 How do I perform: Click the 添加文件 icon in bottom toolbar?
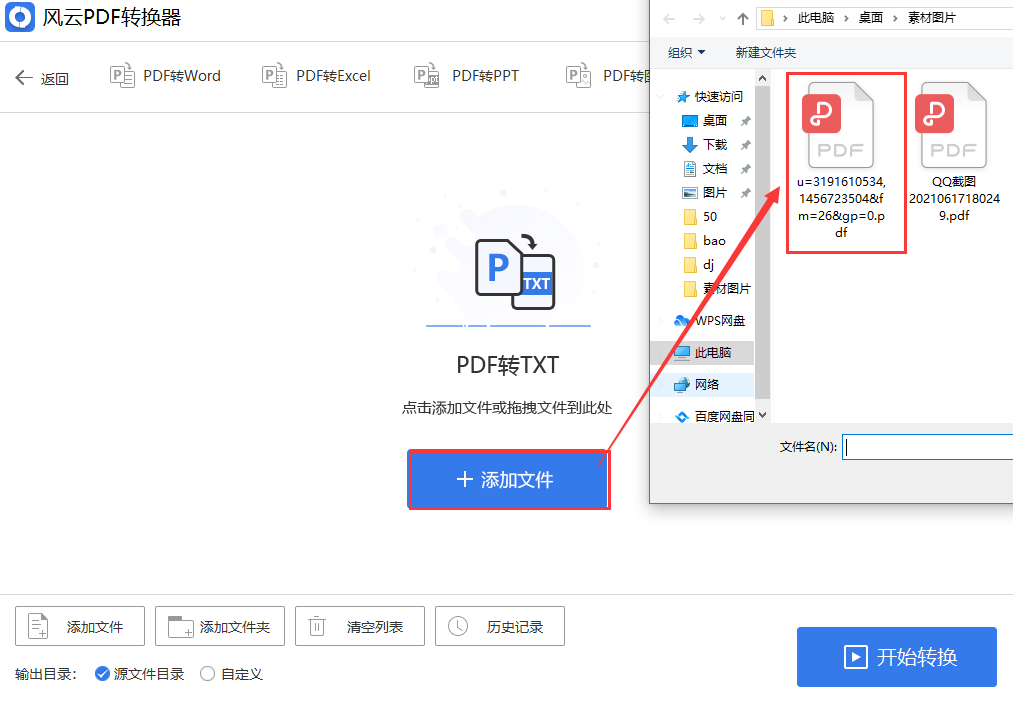pos(37,626)
